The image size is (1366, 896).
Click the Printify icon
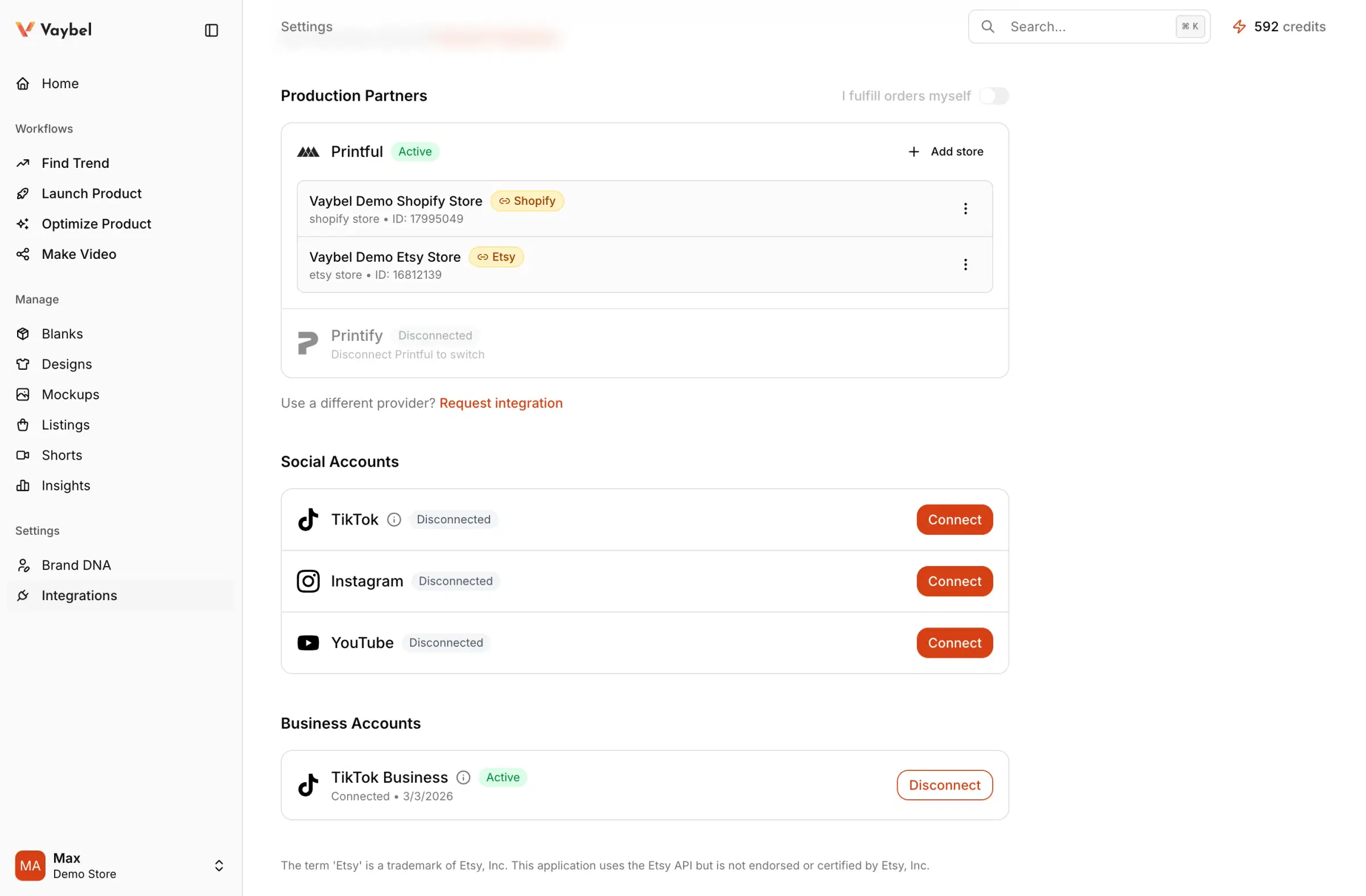pos(308,343)
